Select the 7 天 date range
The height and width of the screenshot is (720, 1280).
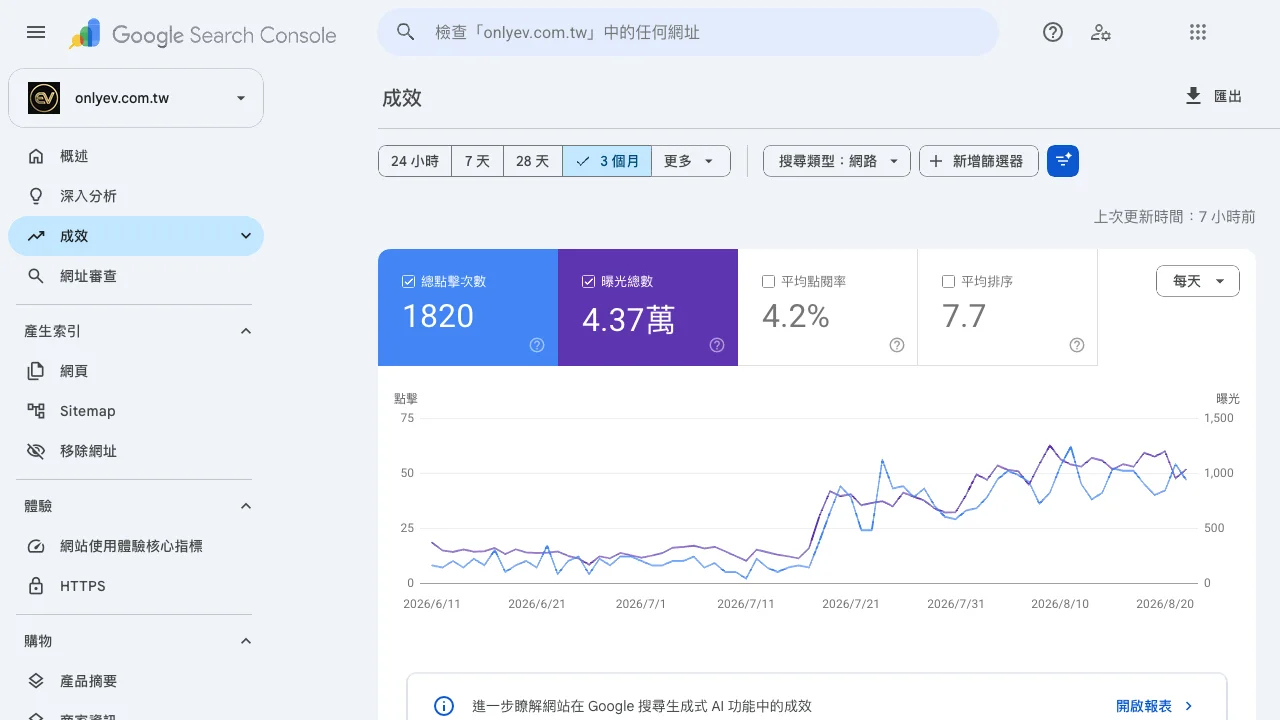(x=477, y=161)
